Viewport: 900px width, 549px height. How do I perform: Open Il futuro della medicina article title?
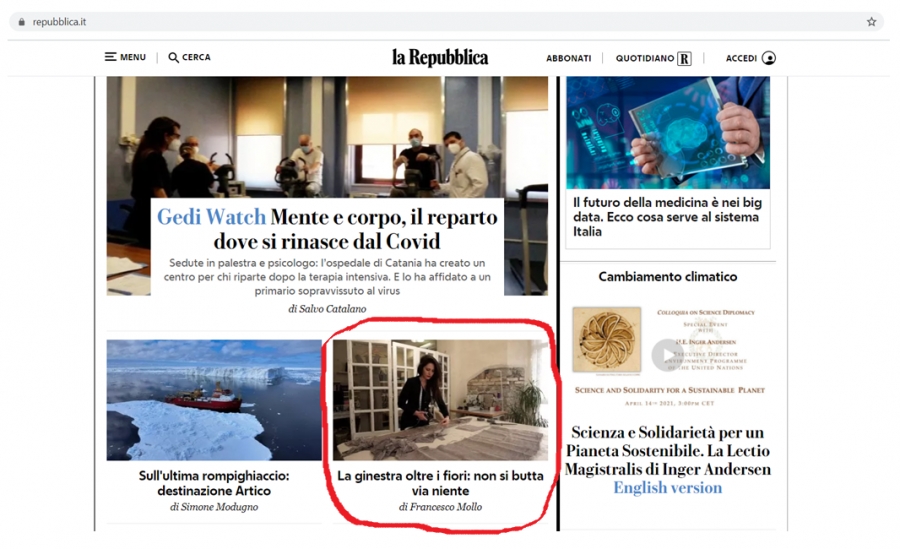[667, 217]
